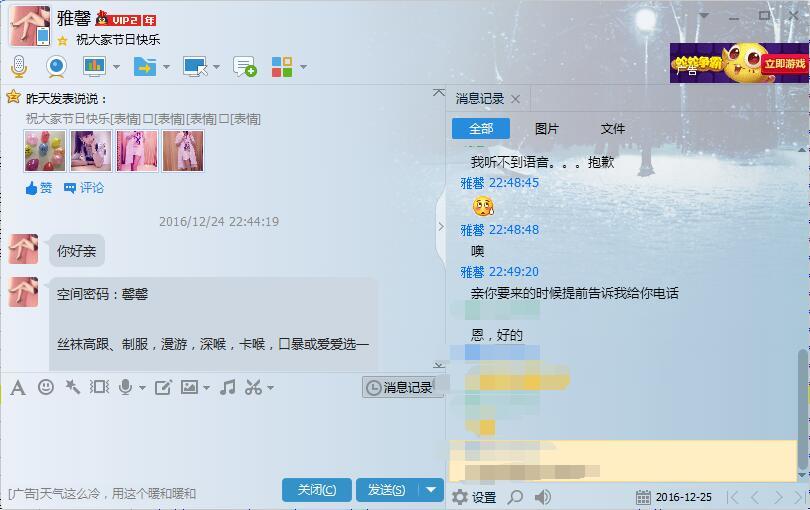Screen dimensions: 810x510
Task: Toggle the 消息记录 history panel button
Action: pyautogui.click(x=402, y=387)
